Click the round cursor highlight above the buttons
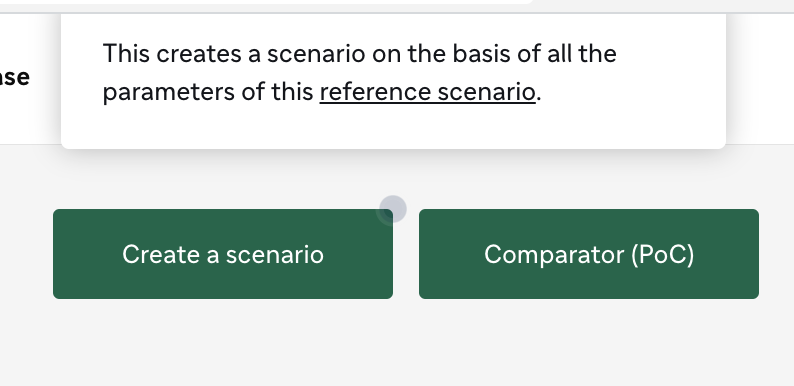The image size is (794, 386). tap(391, 209)
